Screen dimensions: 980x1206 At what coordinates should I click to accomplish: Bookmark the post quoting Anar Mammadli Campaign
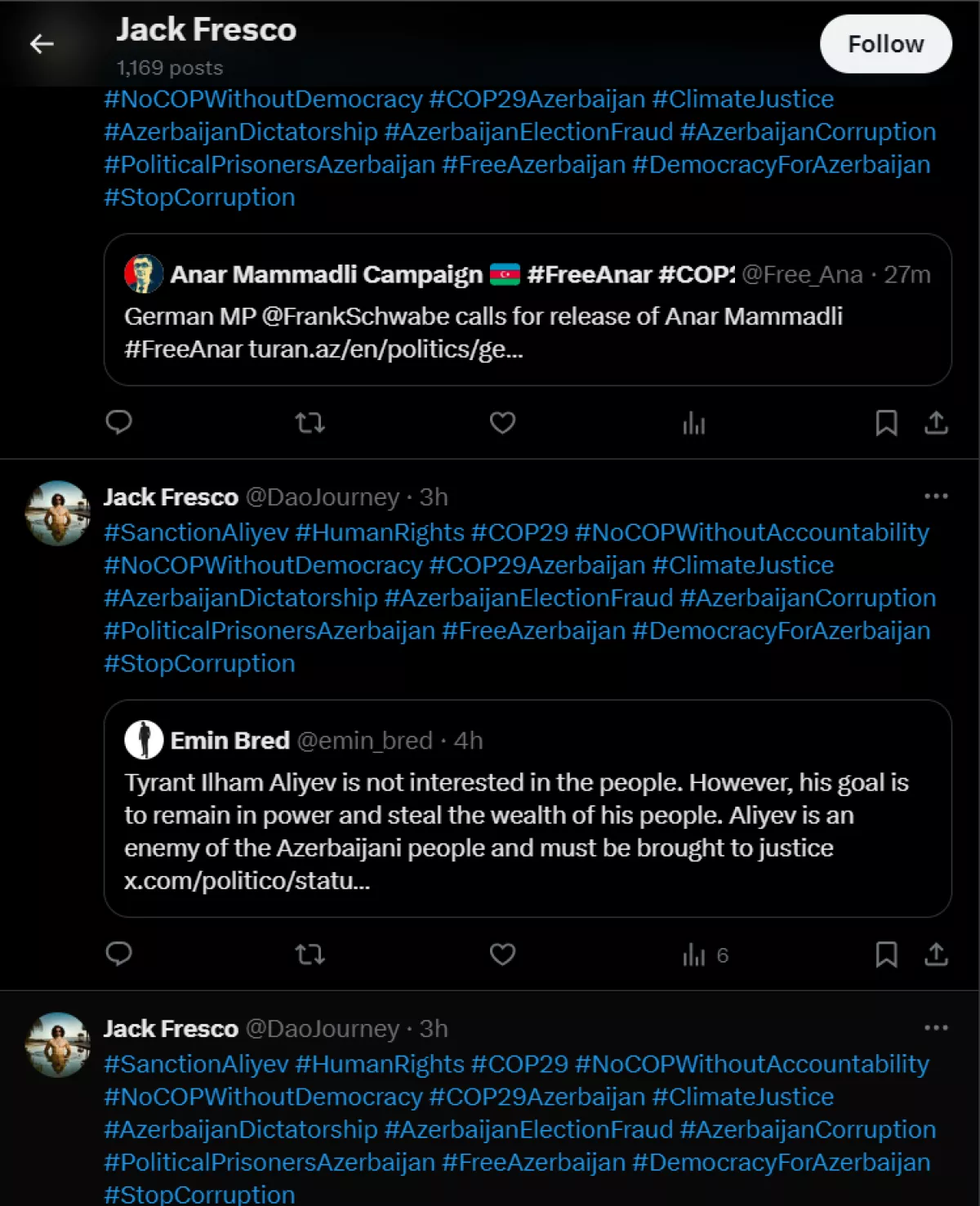886,422
